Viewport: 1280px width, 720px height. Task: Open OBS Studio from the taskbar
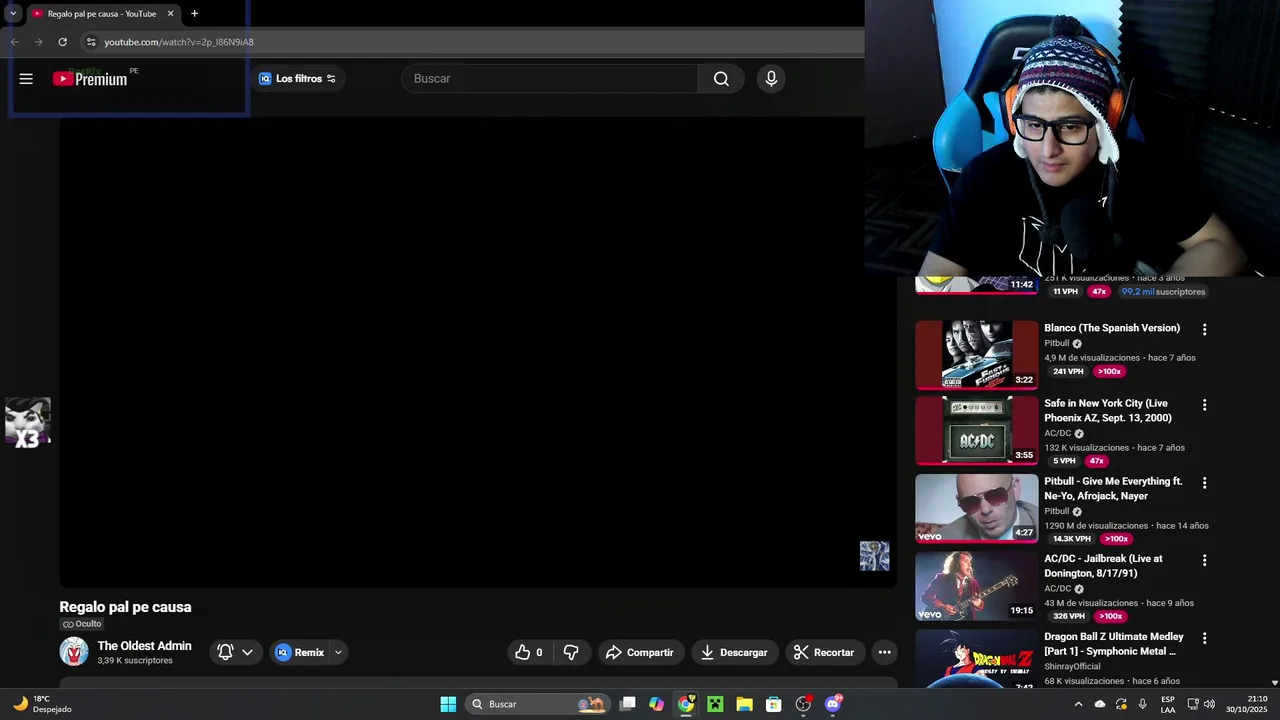(x=803, y=704)
